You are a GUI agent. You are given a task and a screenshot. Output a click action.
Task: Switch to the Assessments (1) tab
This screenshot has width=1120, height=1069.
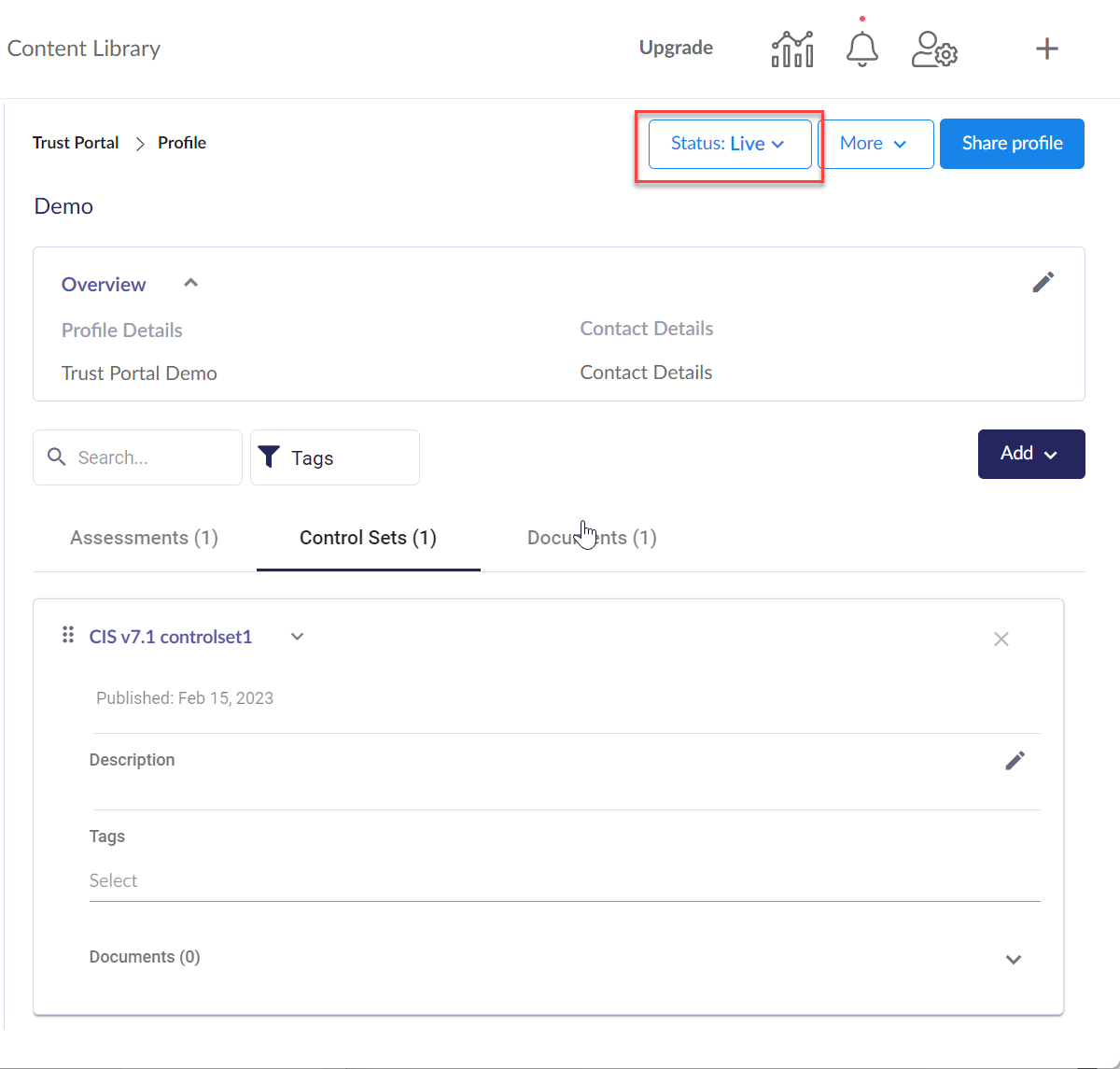point(144,538)
